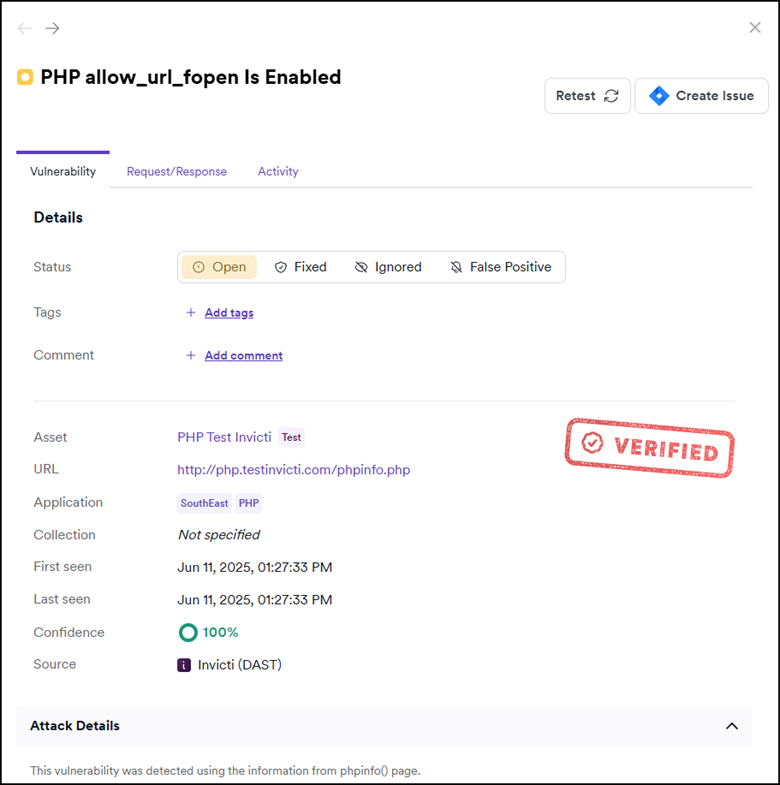The image size is (780, 785).
Task: Click the Details heading
Action: (58, 217)
